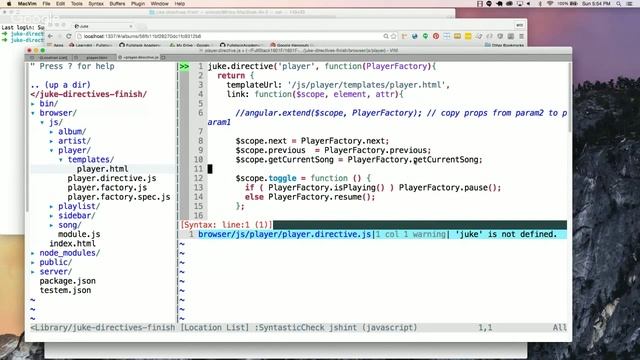The width and height of the screenshot is (640, 360).
Task: Click the '[Syntax: line:1 (1)]' status text
Action: pos(227,225)
